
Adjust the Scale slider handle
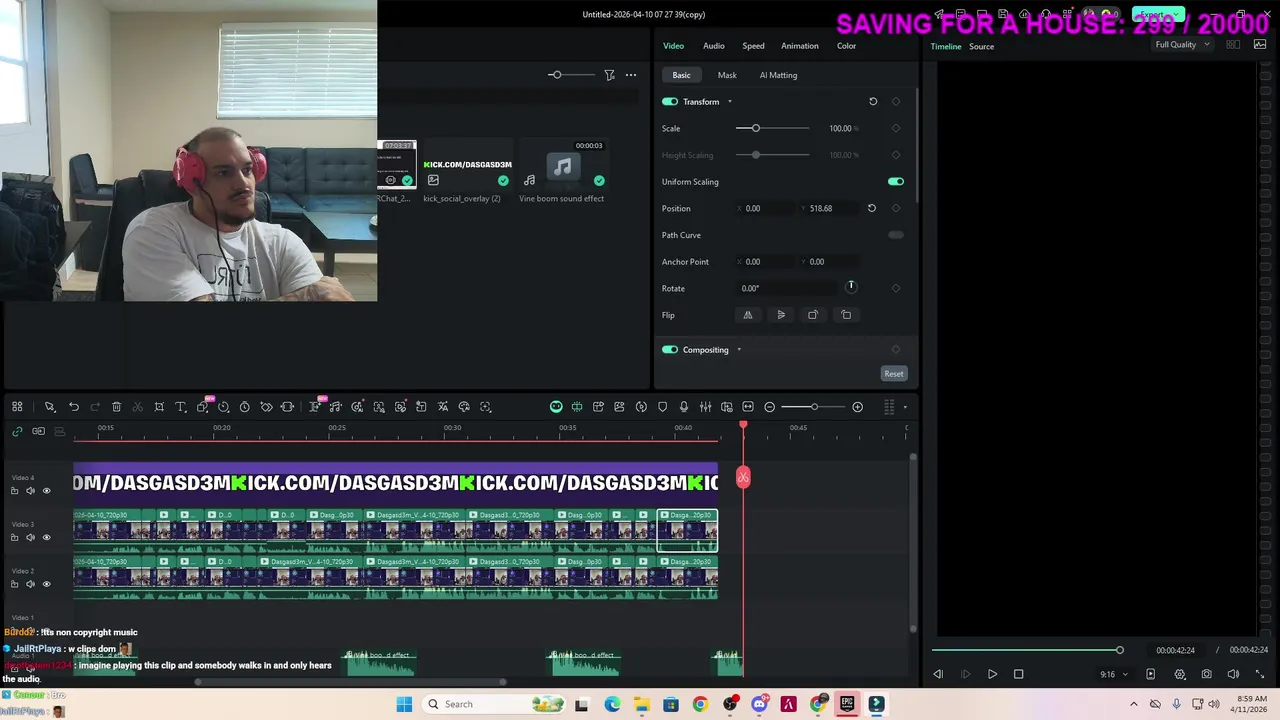755,128
